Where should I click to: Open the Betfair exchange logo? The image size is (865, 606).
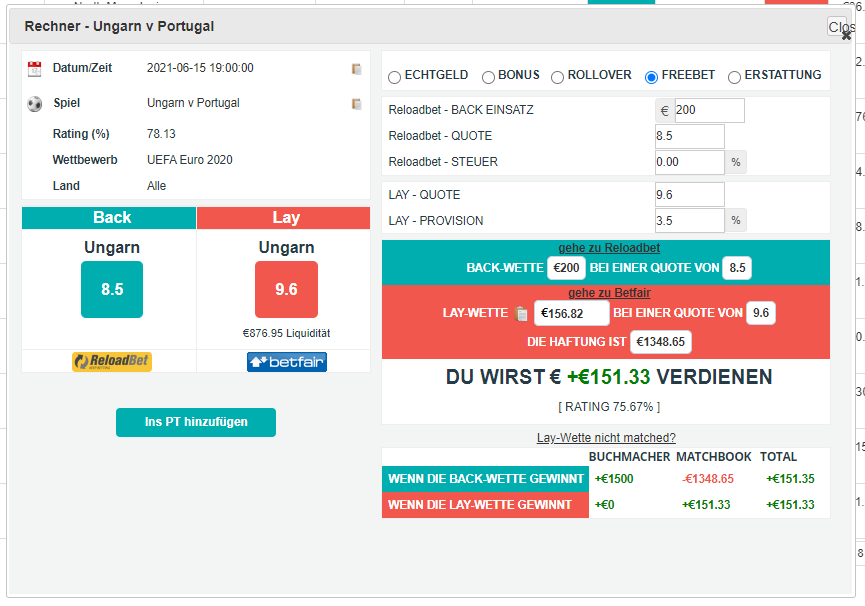tap(287, 362)
